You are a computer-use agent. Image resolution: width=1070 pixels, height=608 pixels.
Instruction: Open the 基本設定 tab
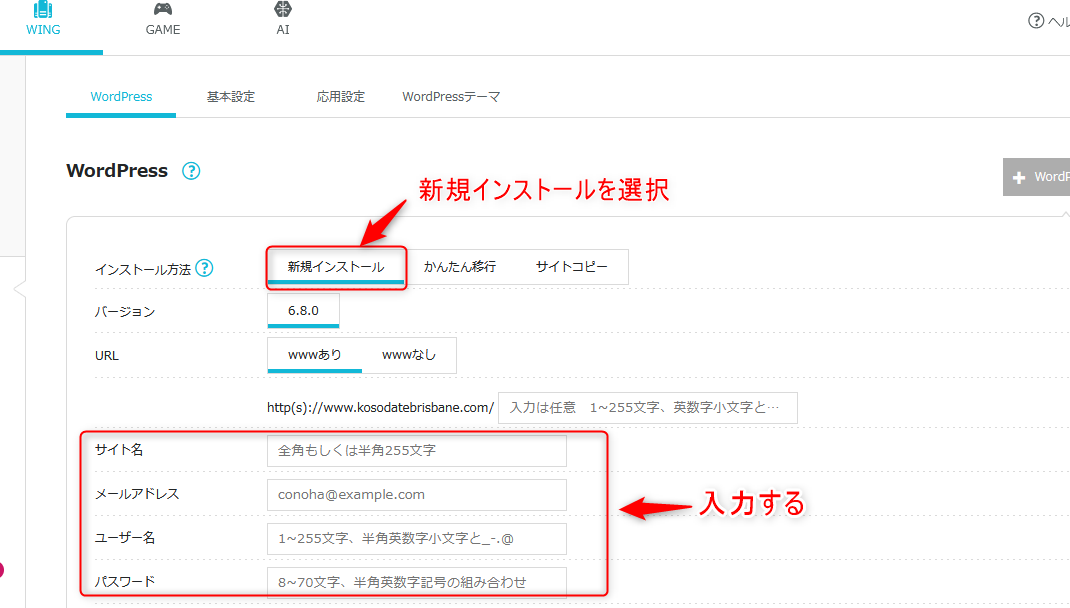231,97
